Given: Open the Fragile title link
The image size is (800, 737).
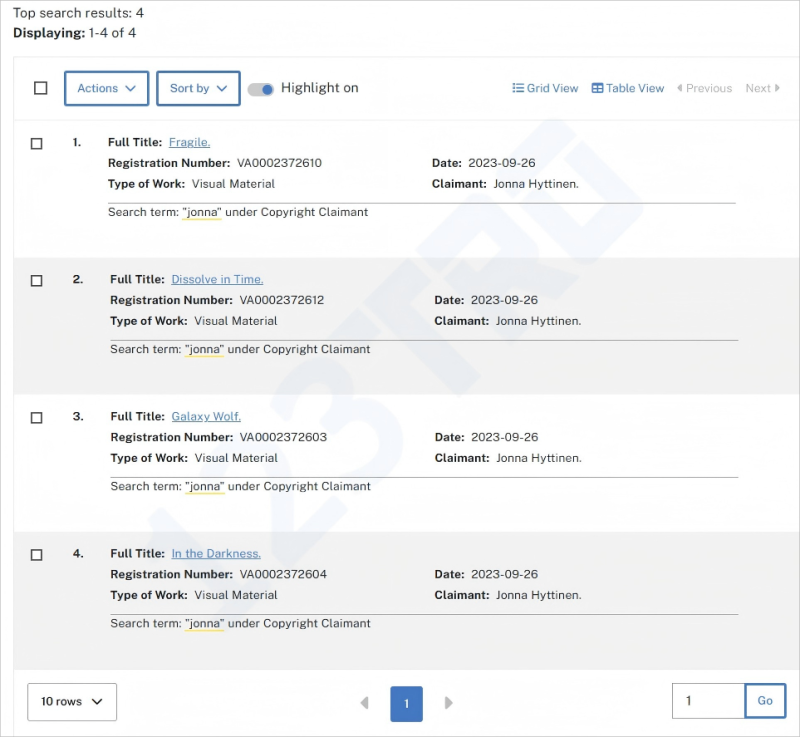Looking at the screenshot, I should point(189,142).
